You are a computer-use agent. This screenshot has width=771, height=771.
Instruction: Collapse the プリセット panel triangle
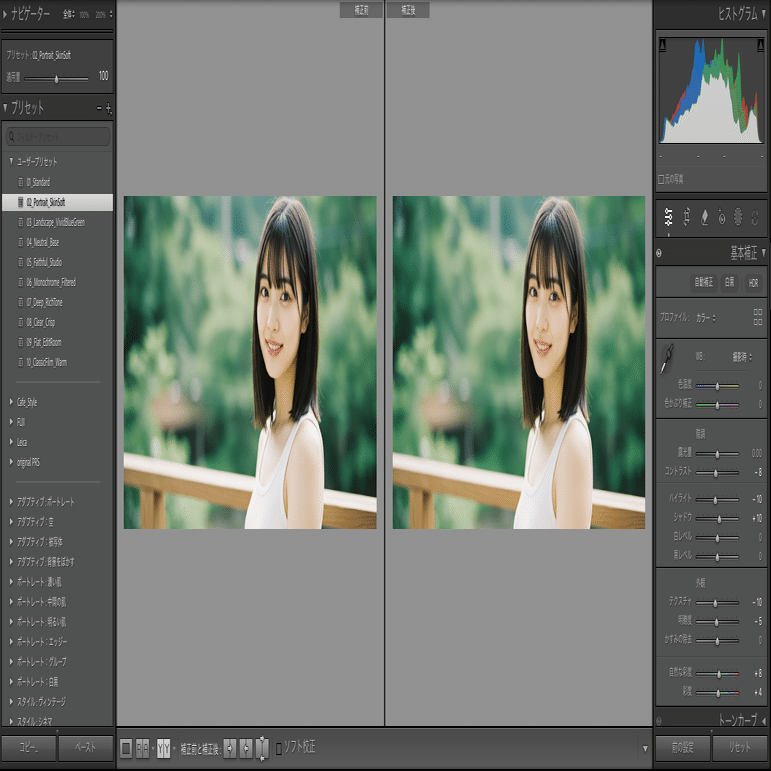(5, 106)
